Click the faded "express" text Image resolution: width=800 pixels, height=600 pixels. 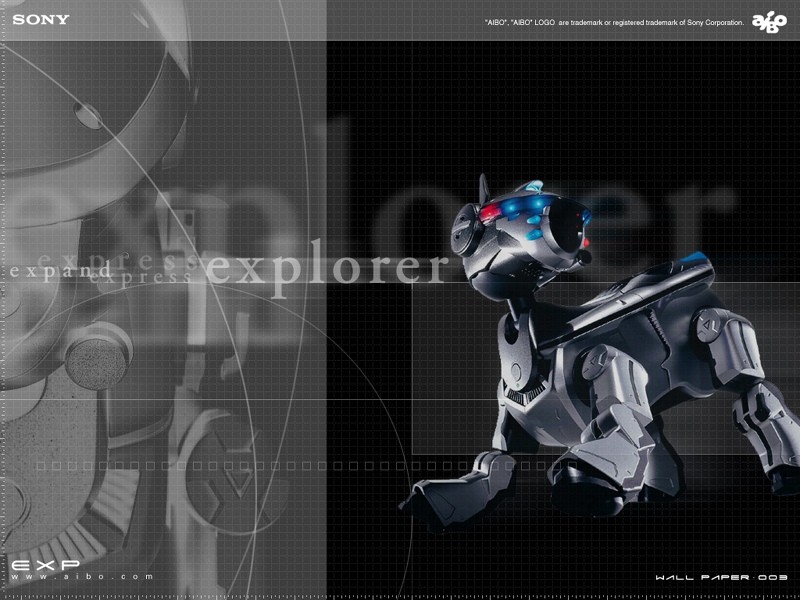(150, 262)
